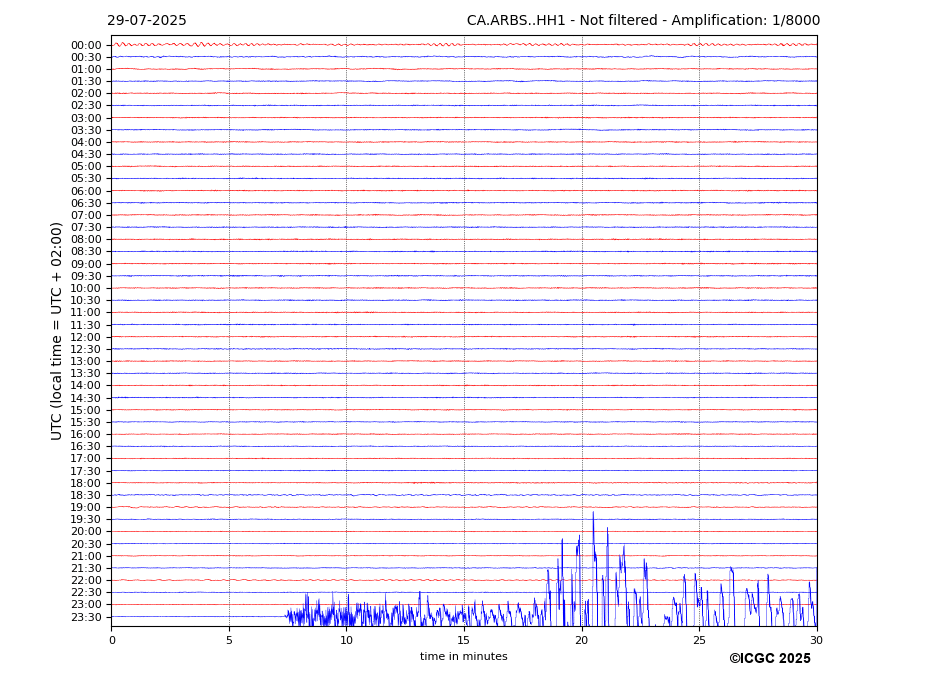
Task: Select the 15:30 row label
Action: (86, 422)
